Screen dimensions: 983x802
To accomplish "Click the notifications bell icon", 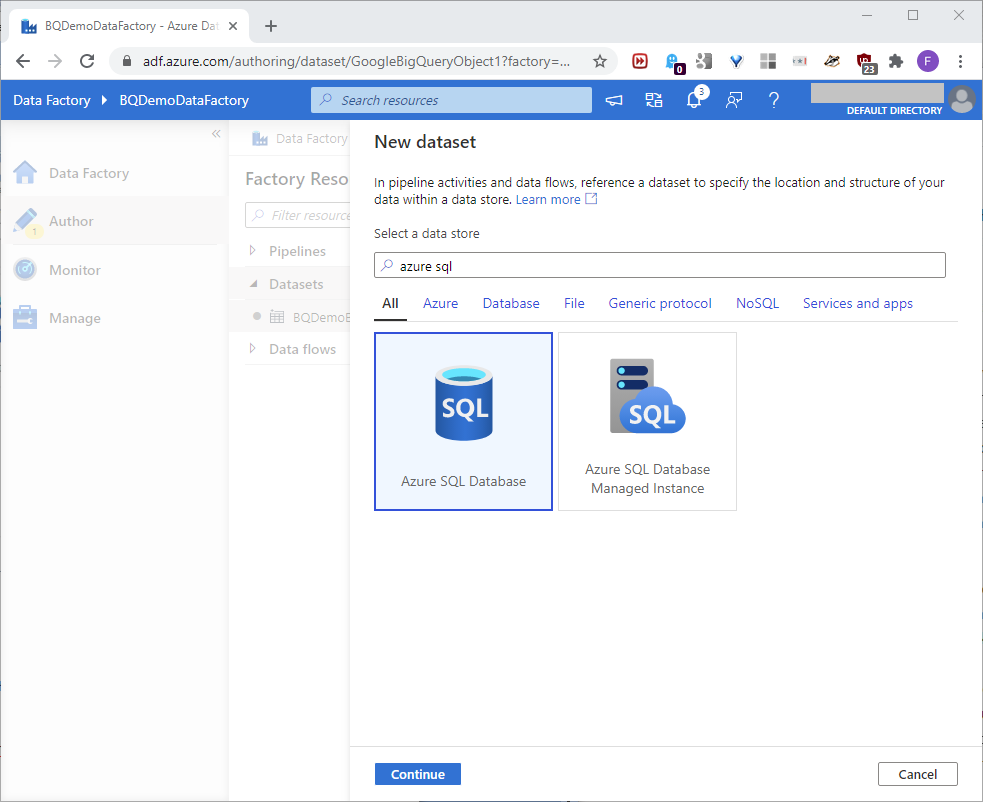I will (694, 100).
